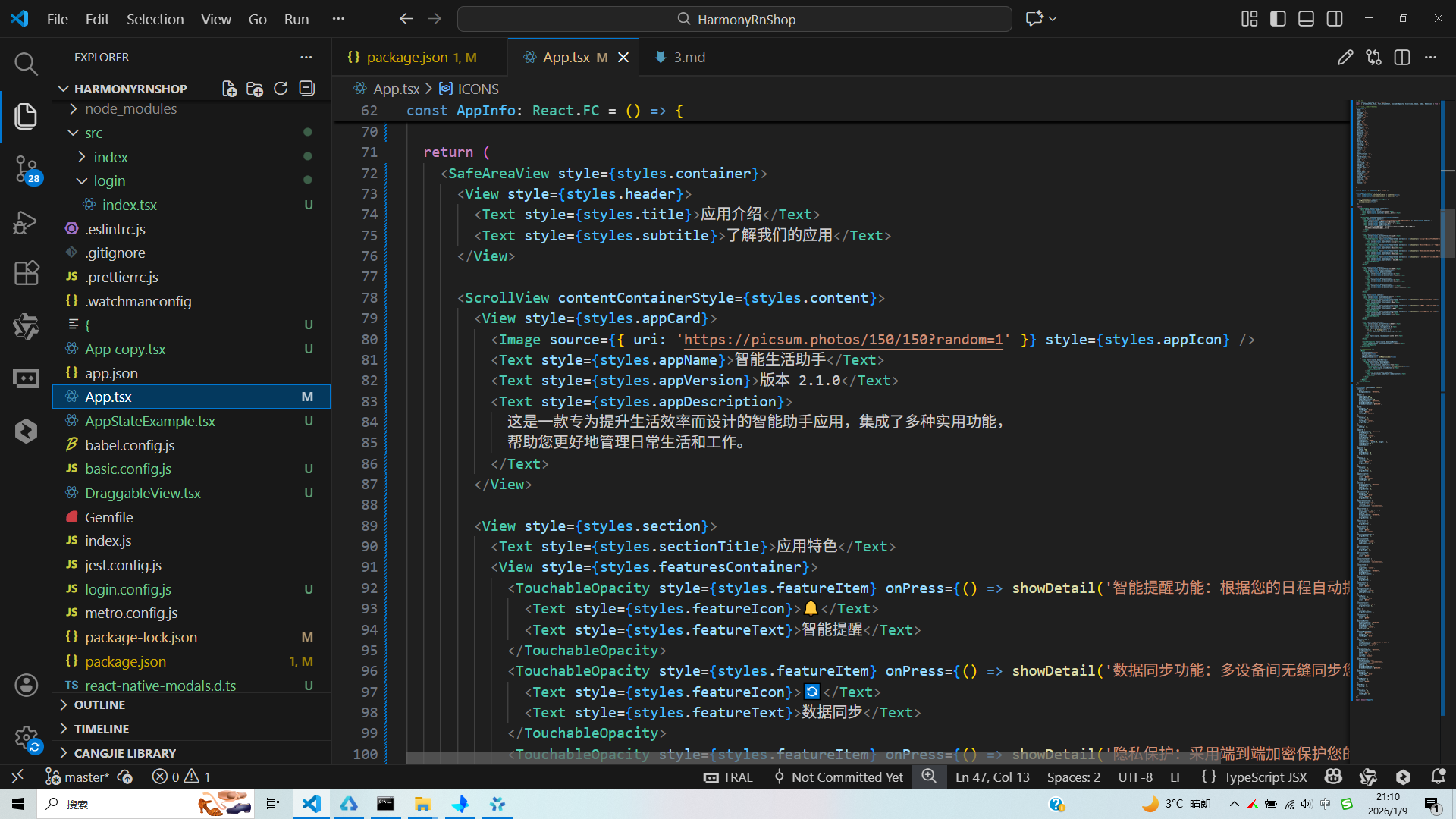
Task: Collapse all folders in explorer
Action: 306,89
